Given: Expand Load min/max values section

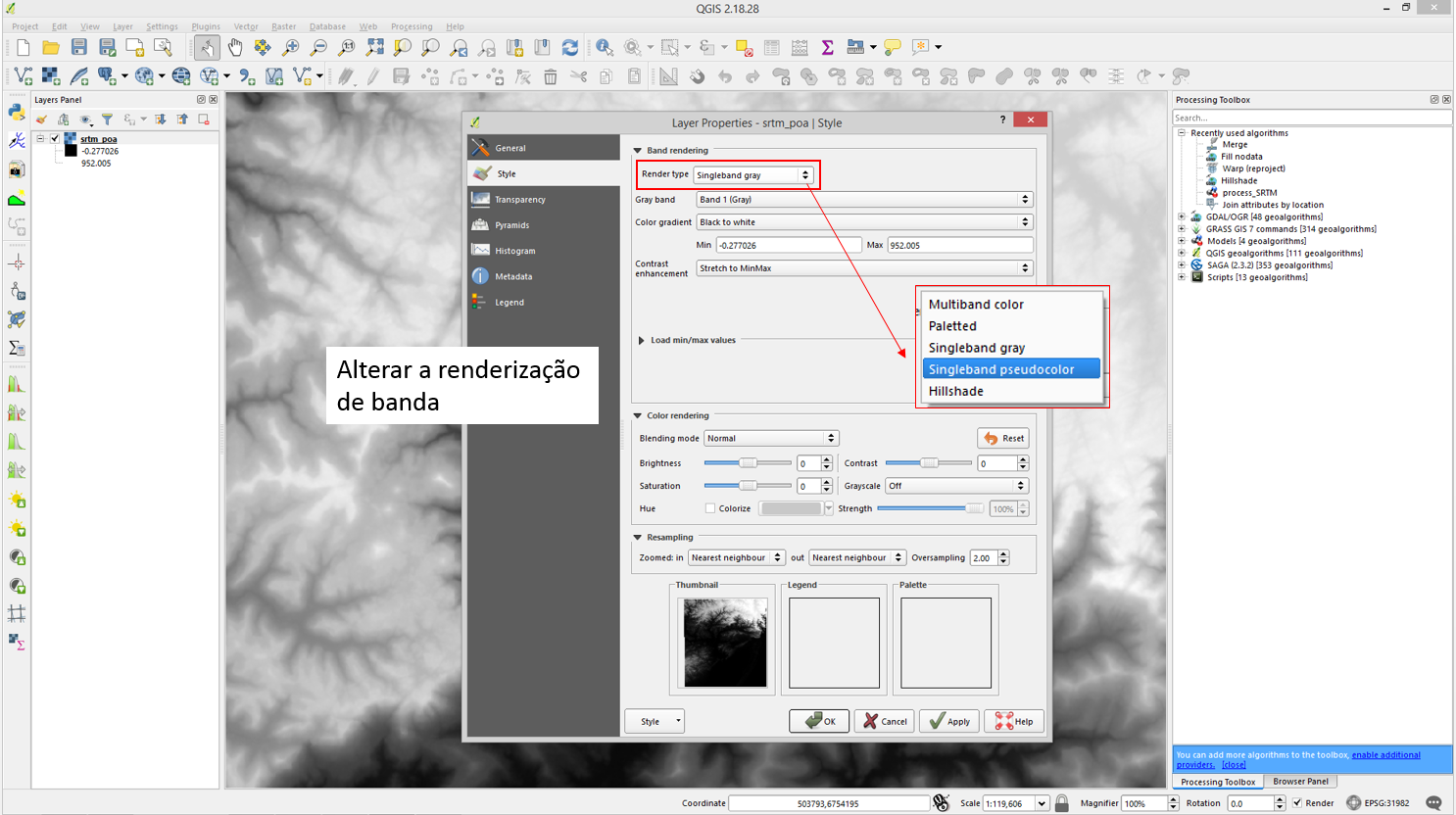Looking at the screenshot, I should pos(642,341).
